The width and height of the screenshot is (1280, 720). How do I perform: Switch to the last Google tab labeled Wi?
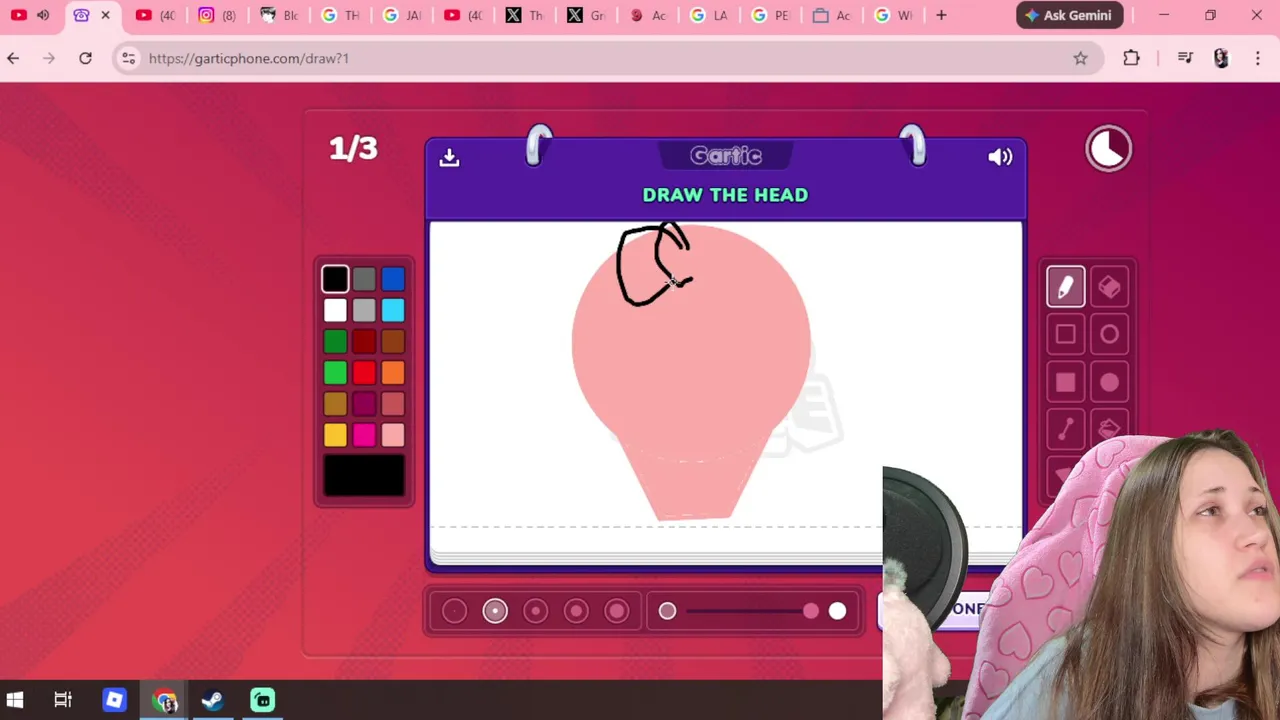click(894, 15)
